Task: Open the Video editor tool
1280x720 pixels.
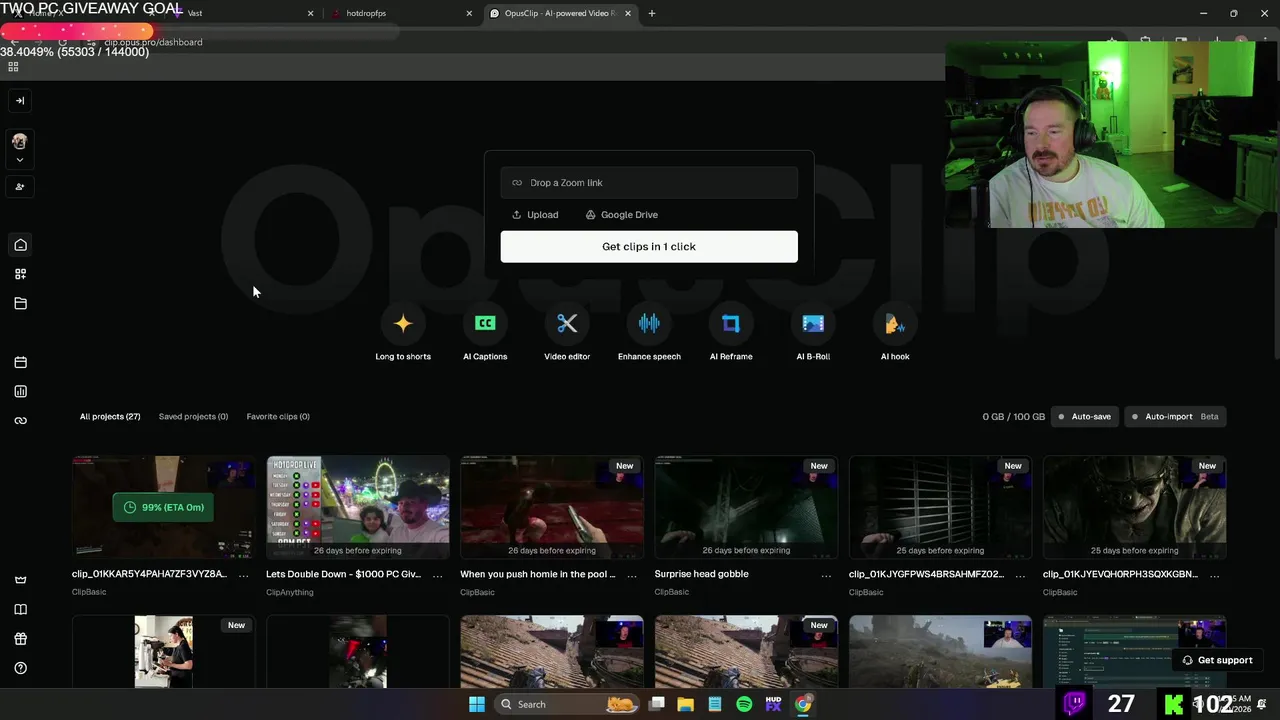Action: [x=567, y=334]
